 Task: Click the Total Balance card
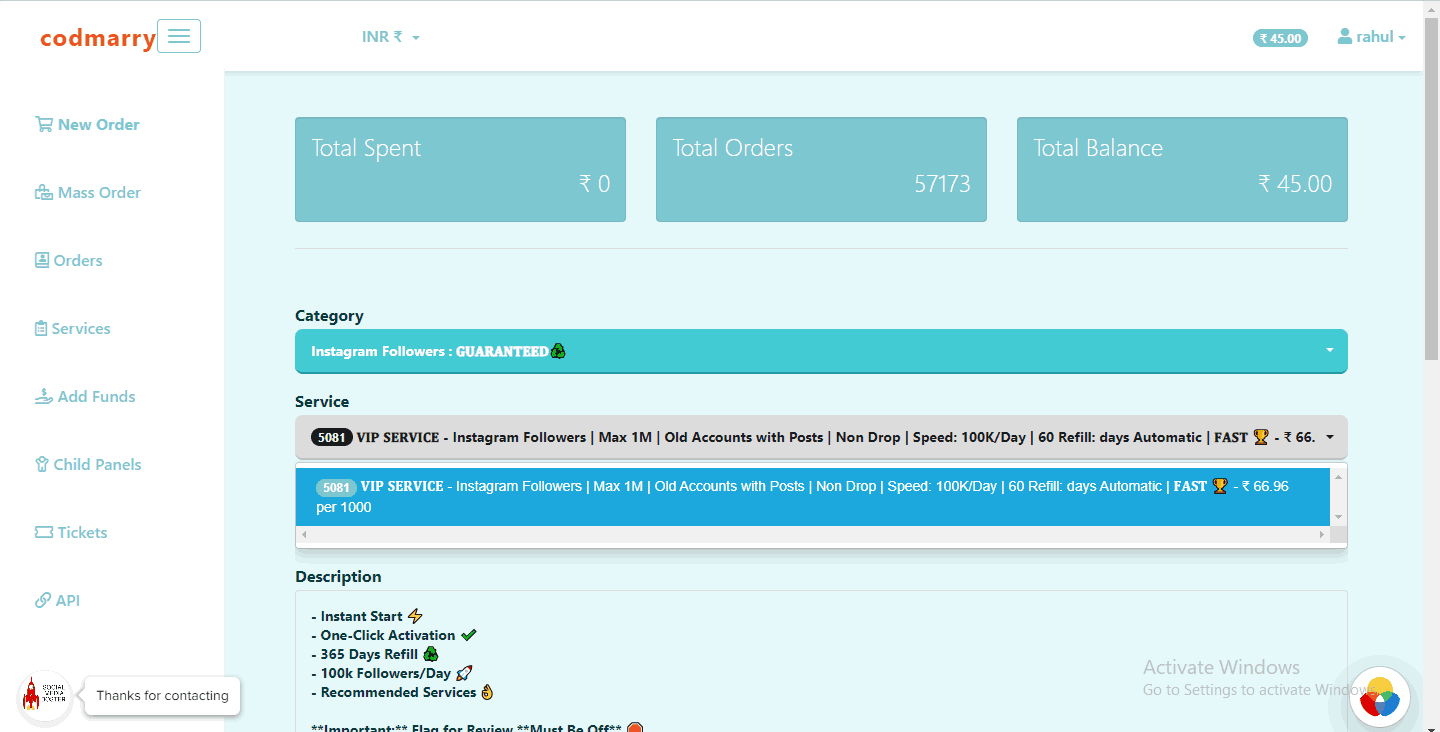pos(1182,169)
